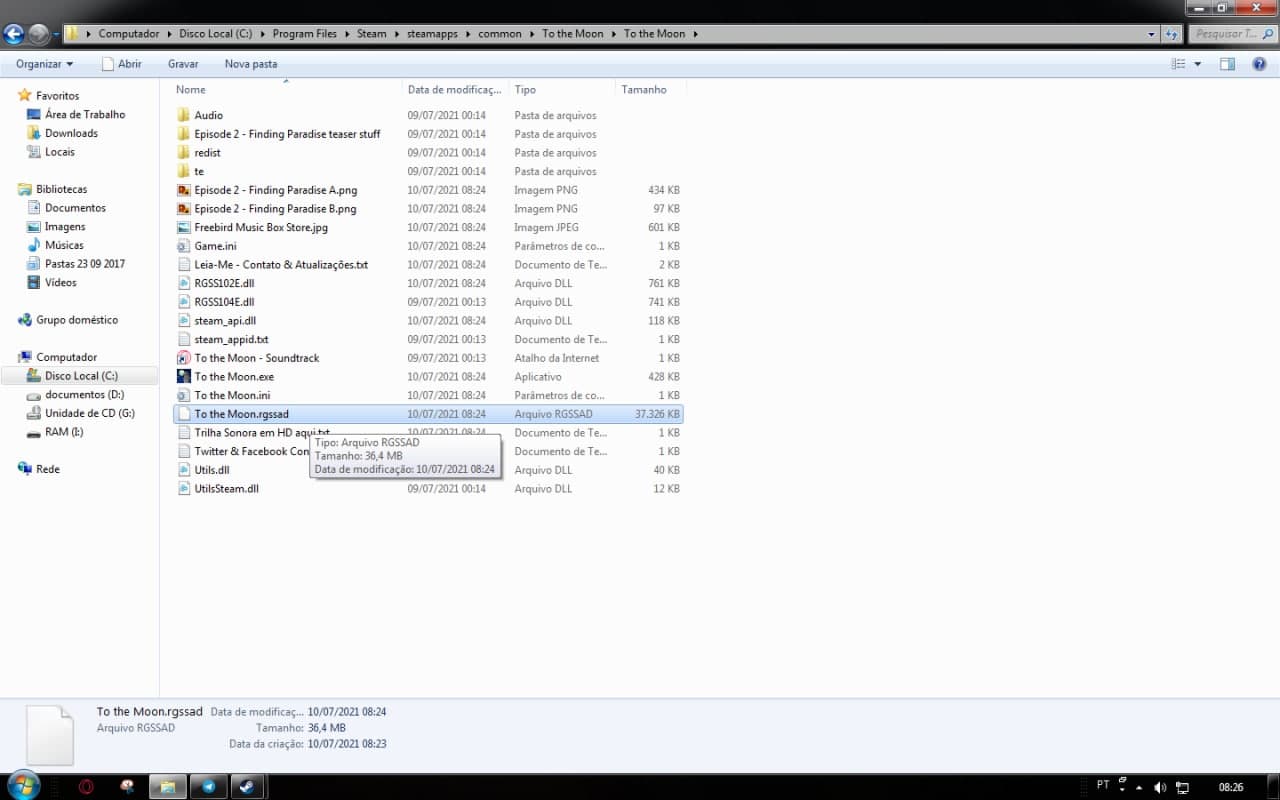Create a folder with Nova pasta
This screenshot has width=1280, height=800.
click(x=251, y=64)
